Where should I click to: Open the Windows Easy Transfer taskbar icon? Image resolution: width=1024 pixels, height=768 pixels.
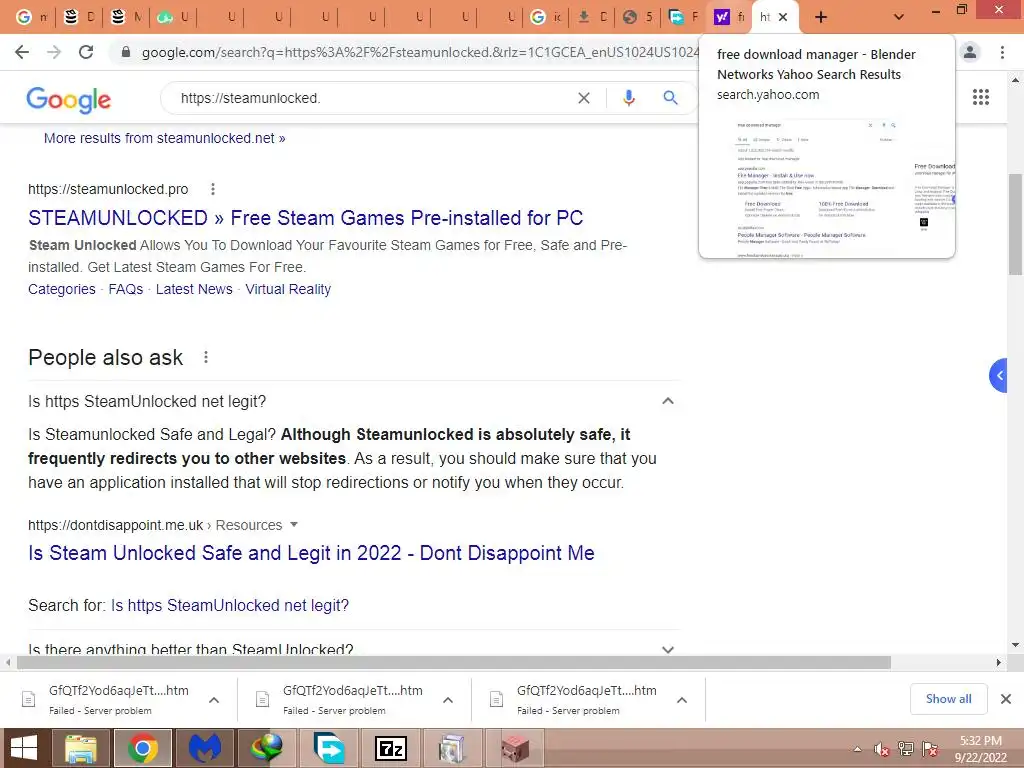pos(328,748)
